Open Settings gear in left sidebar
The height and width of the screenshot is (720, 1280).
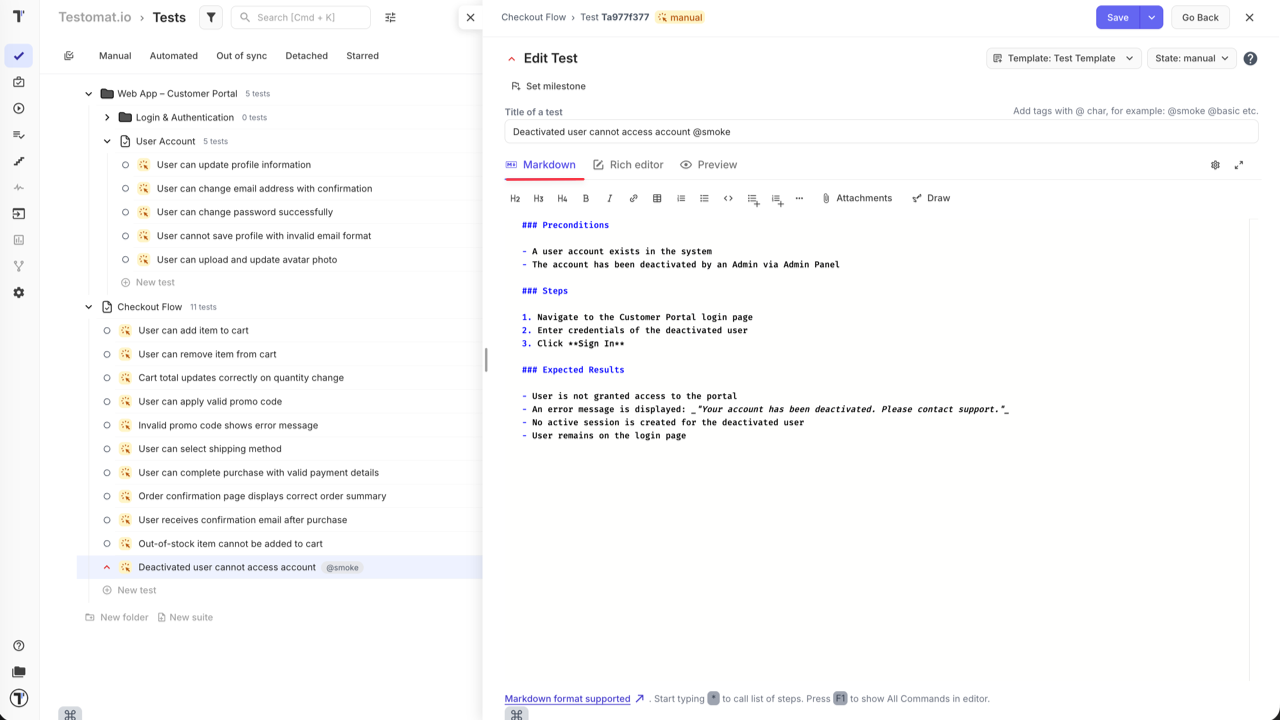pos(18,293)
